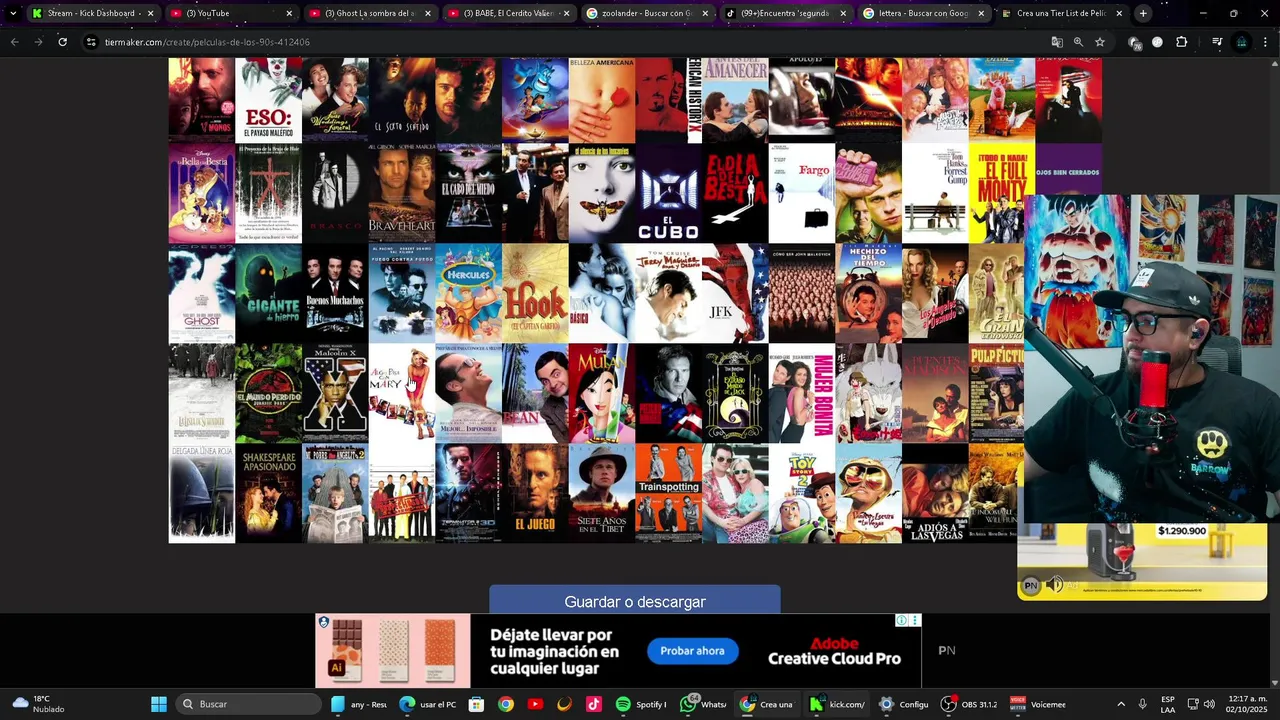Viewport: 1280px width, 720px height.
Task: Bookmark this page with the star icon
Action: tap(1100, 42)
